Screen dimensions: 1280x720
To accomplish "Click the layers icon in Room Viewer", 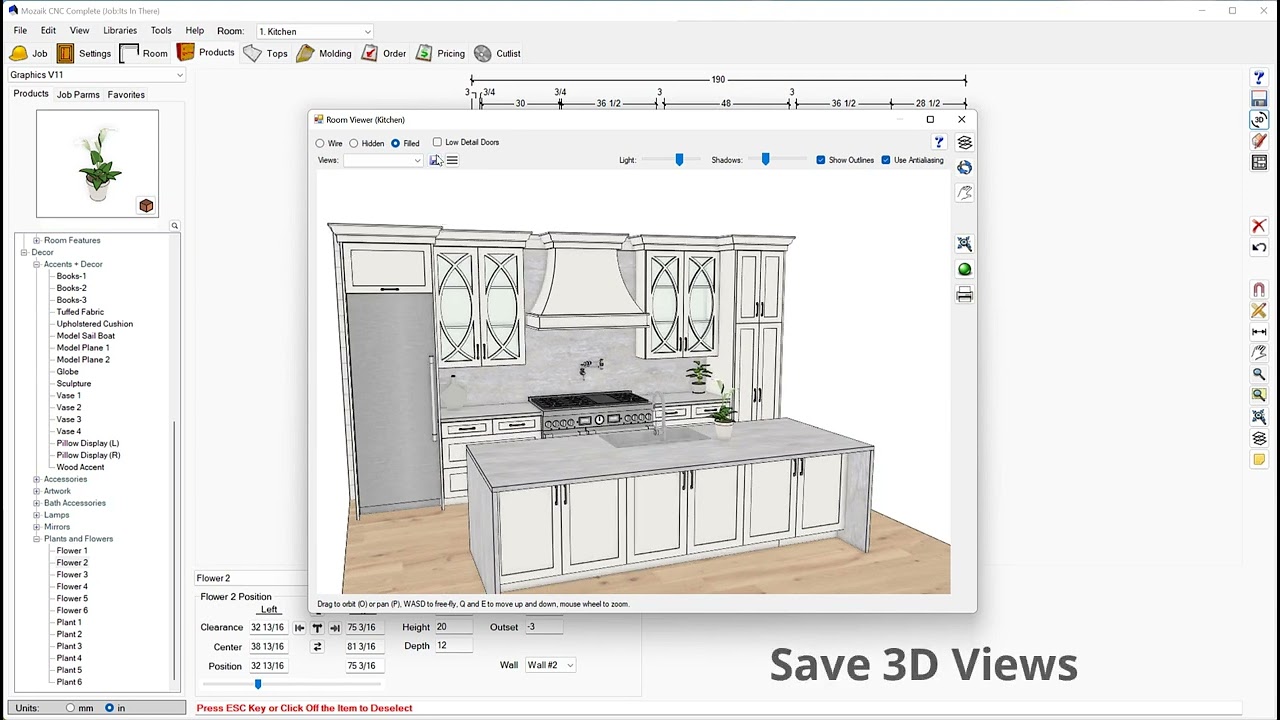I will (x=964, y=143).
